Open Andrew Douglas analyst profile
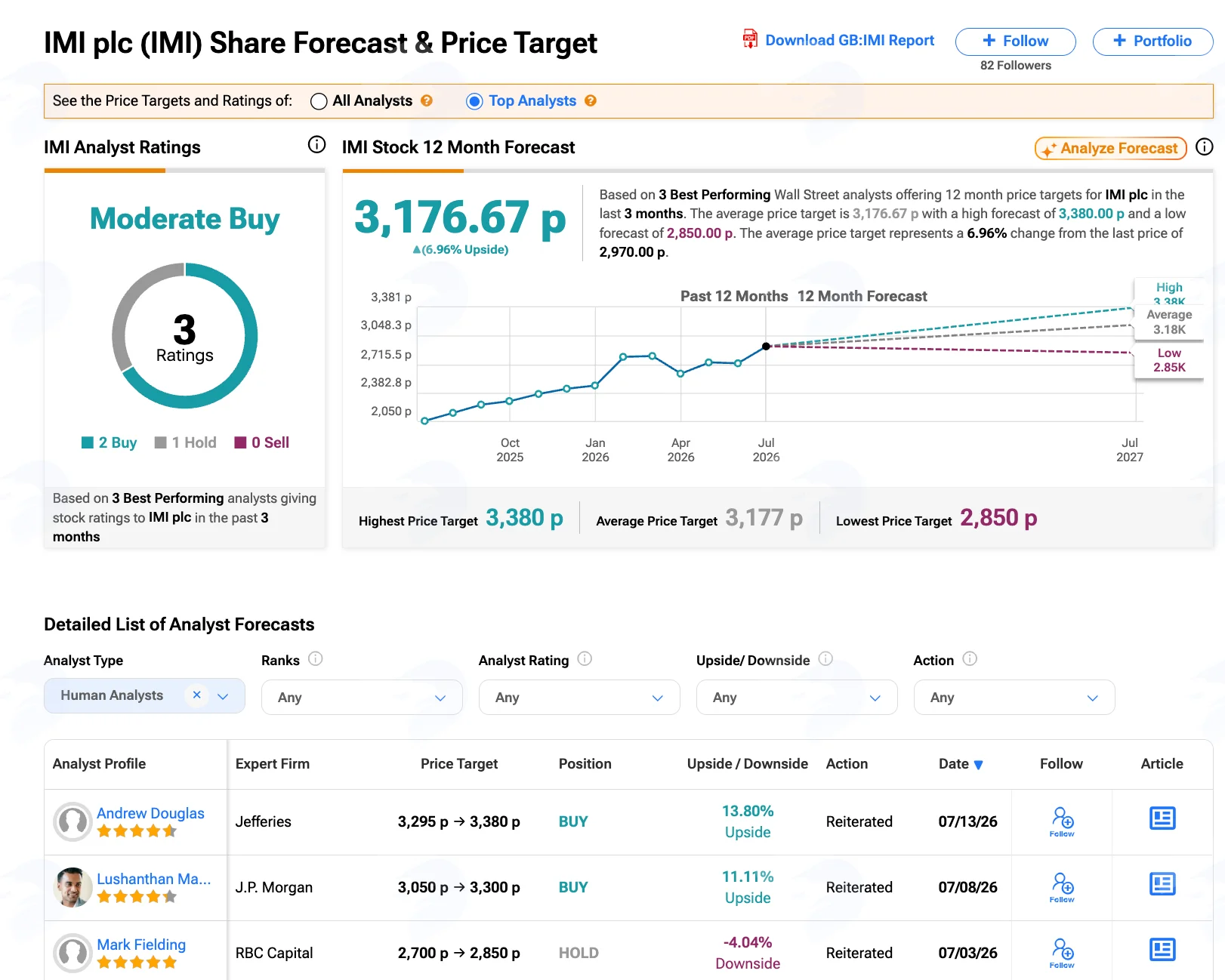1225x980 pixels. (x=150, y=813)
